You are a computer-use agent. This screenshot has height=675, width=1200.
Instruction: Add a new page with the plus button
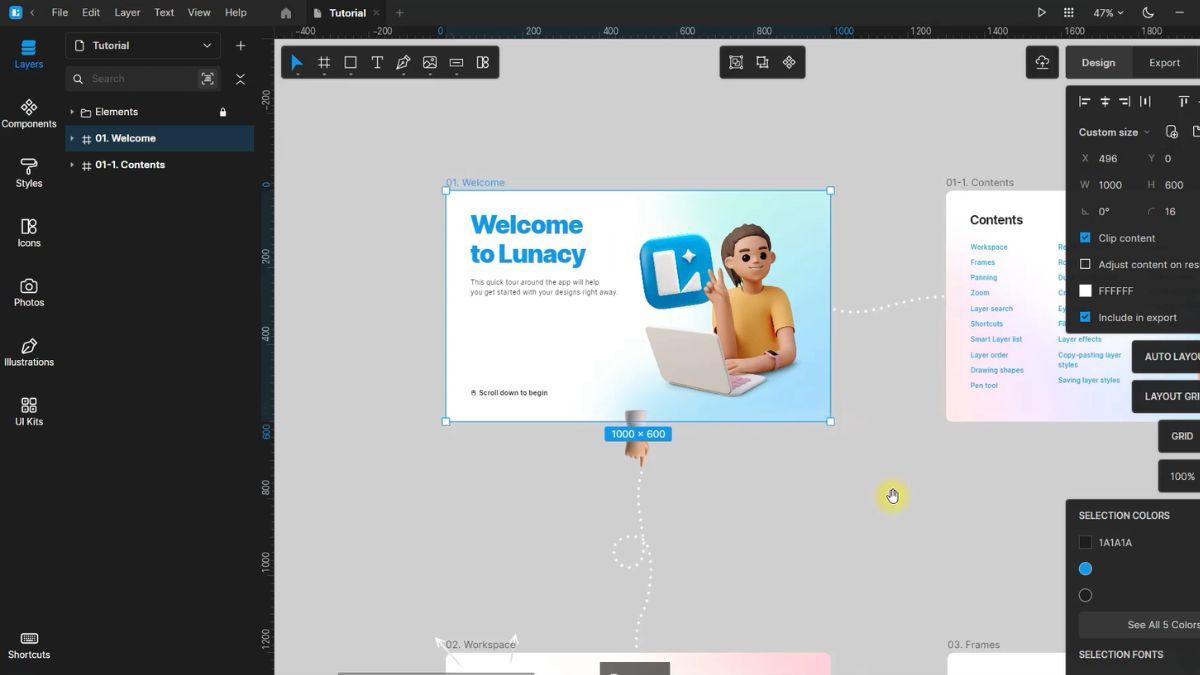coord(240,46)
